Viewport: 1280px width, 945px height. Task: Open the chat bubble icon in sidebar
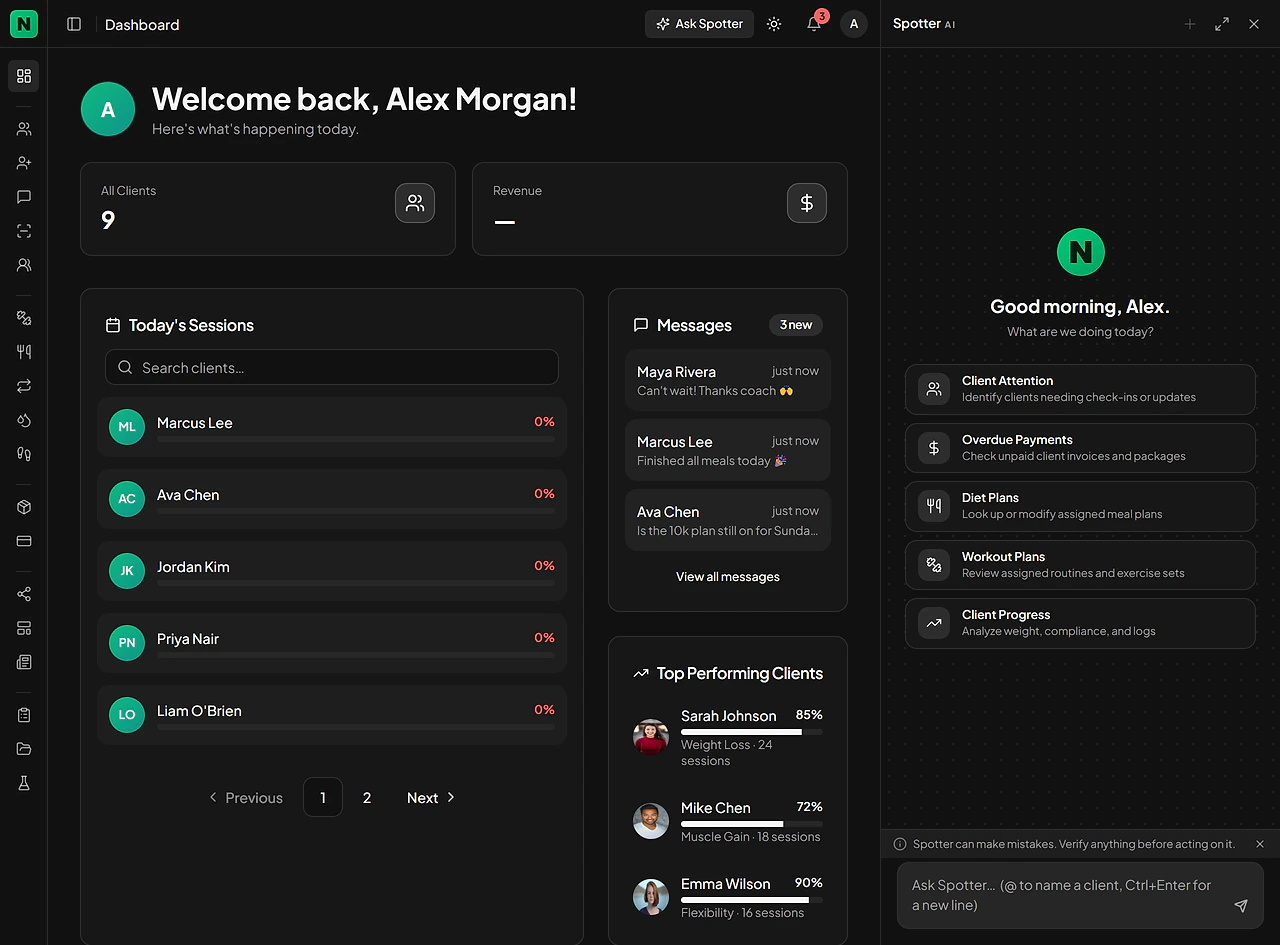pos(24,197)
